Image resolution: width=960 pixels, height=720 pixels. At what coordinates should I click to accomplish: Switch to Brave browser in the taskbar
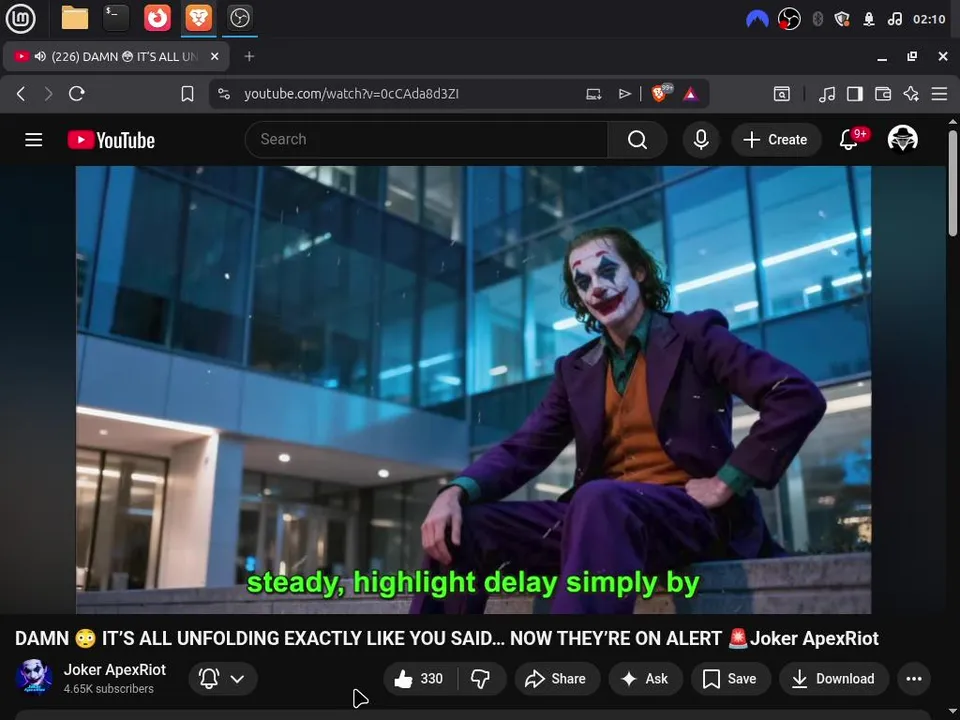tap(198, 18)
